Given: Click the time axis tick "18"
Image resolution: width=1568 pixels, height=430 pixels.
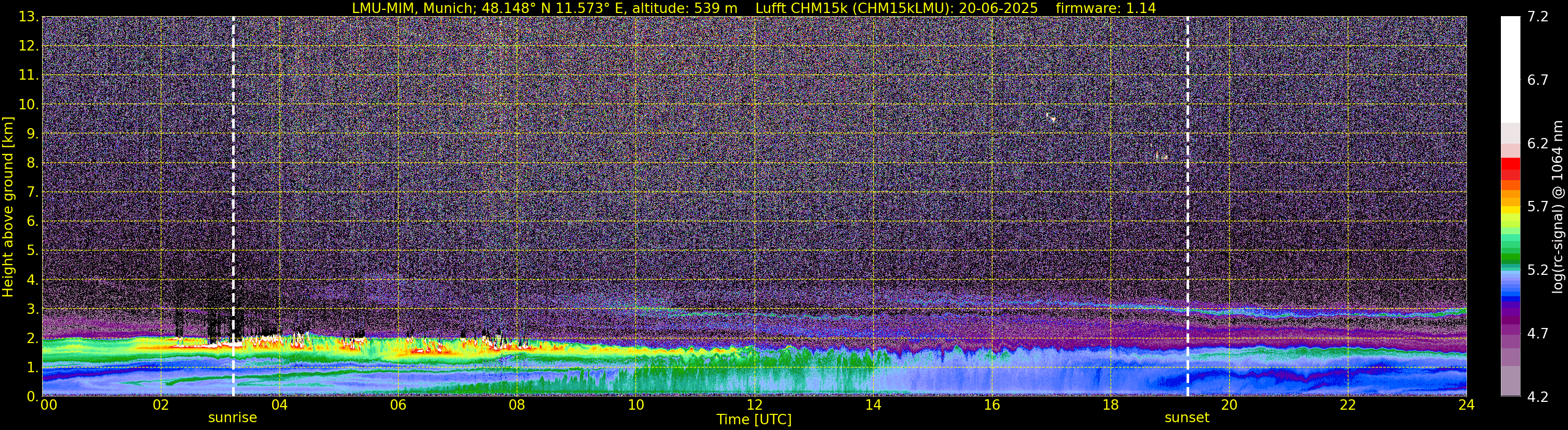Looking at the screenshot, I should pos(1110,405).
